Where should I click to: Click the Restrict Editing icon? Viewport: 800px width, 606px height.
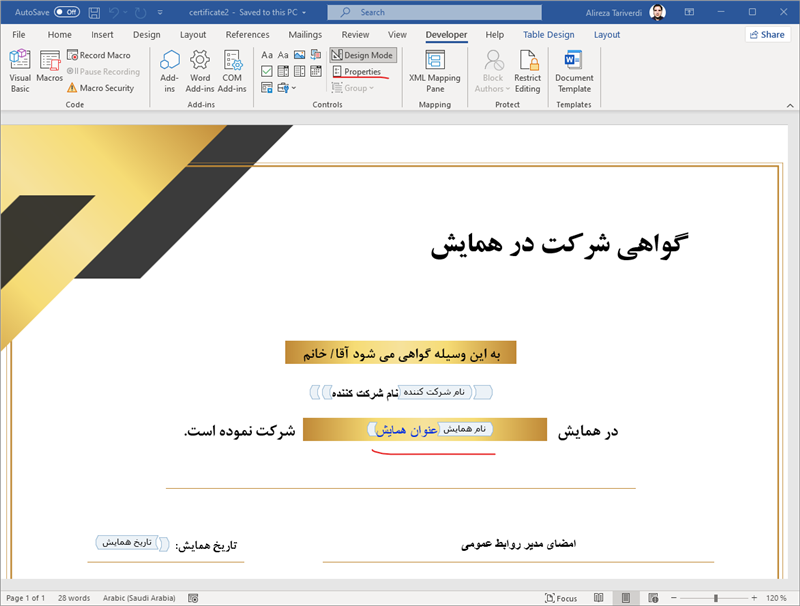pos(527,69)
